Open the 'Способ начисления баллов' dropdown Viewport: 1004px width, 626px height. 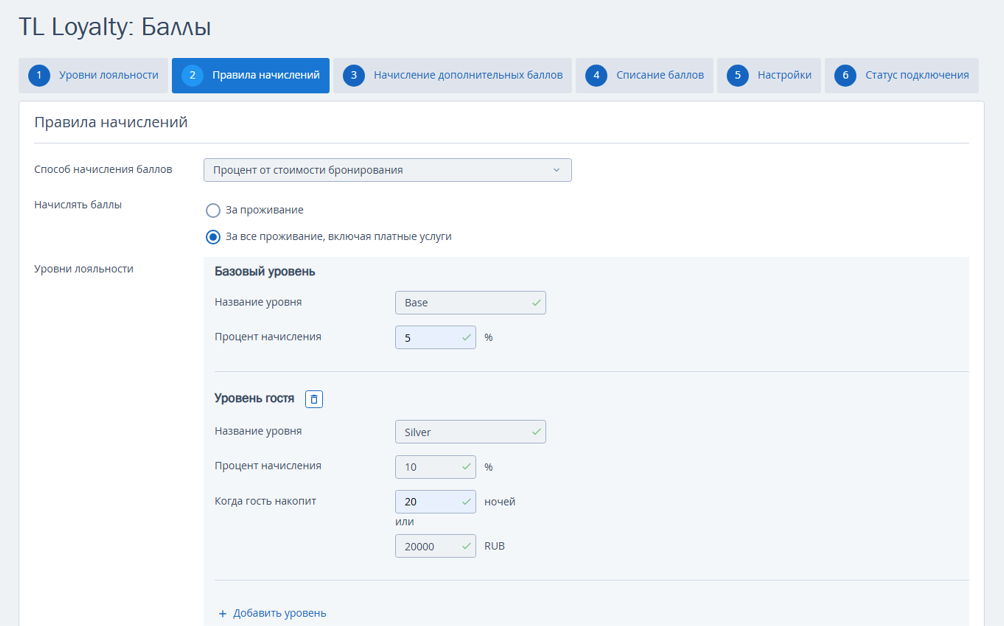(387, 170)
